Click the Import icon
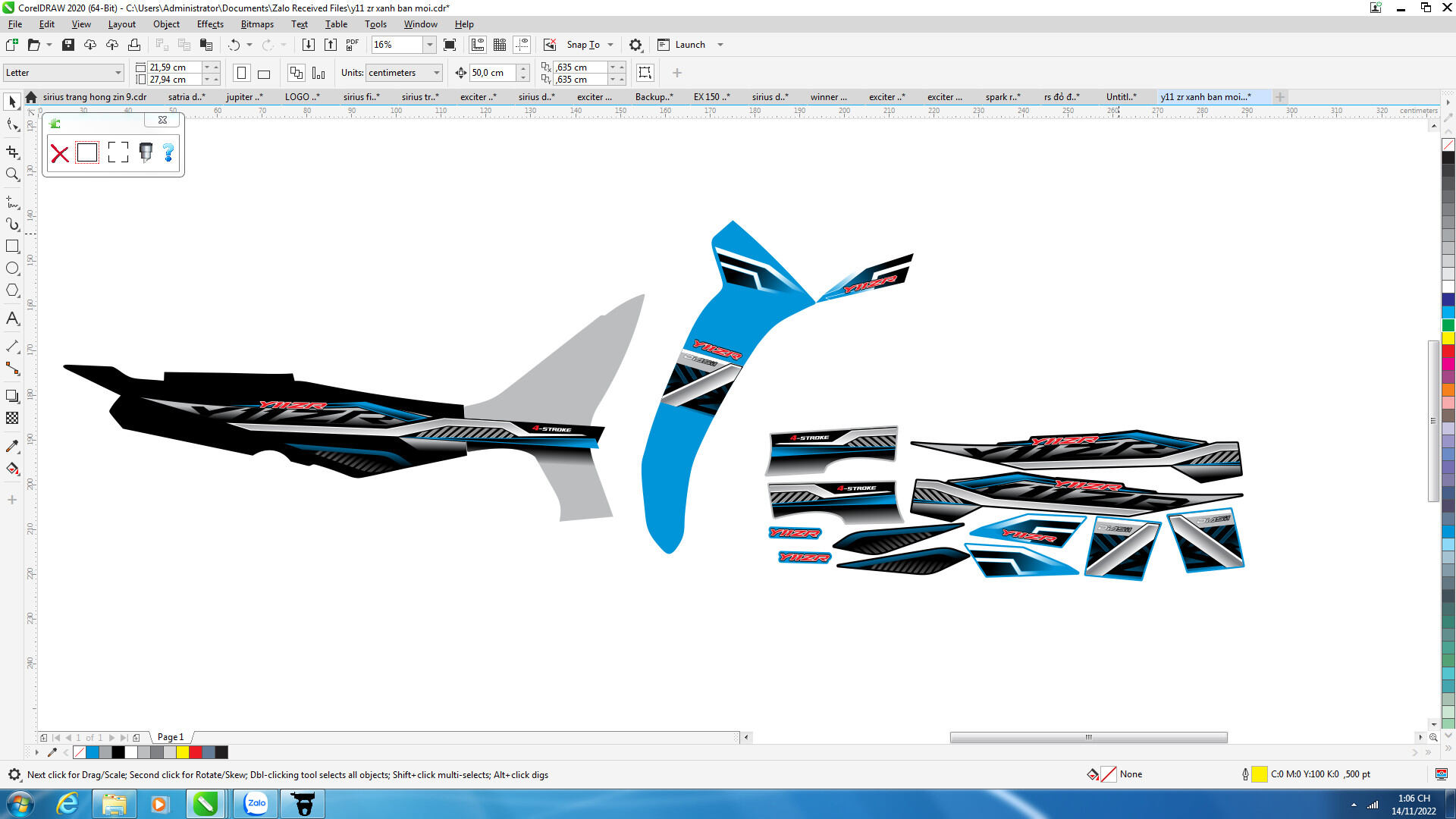 tap(308, 45)
